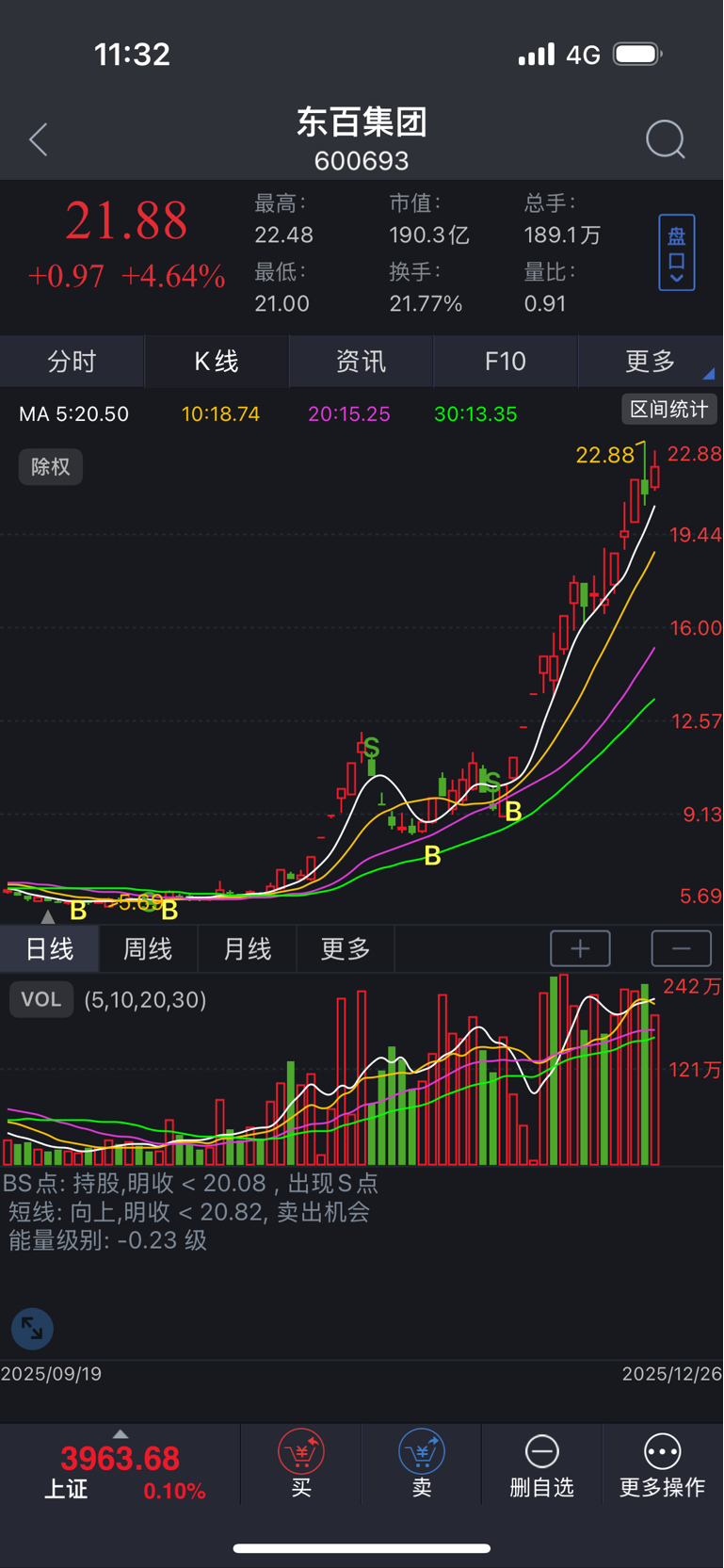The width and height of the screenshot is (724, 1568).
Task: Change the VOL indicator selector
Action: 41,999
